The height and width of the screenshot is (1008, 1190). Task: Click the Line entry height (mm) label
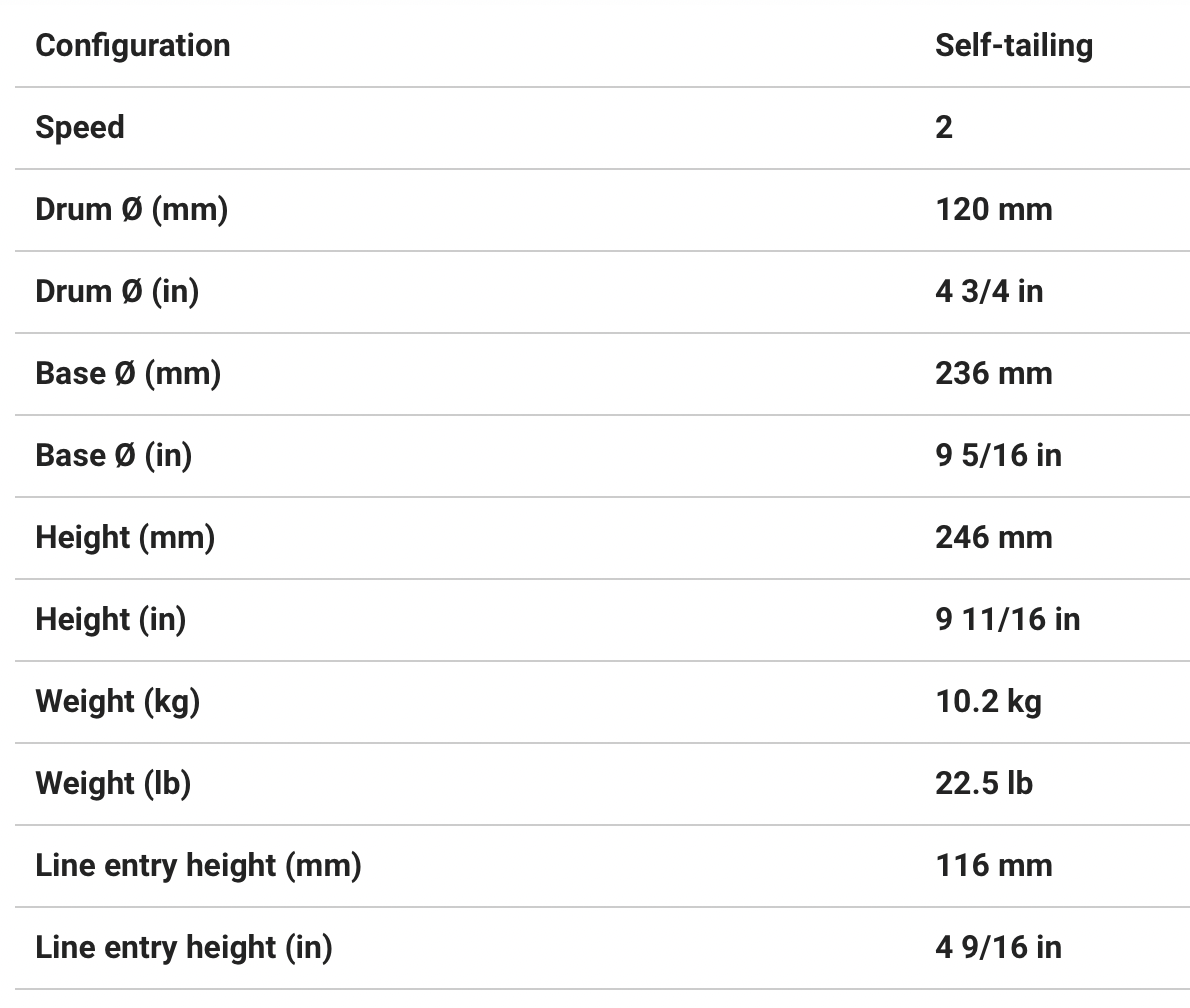(x=198, y=866)
